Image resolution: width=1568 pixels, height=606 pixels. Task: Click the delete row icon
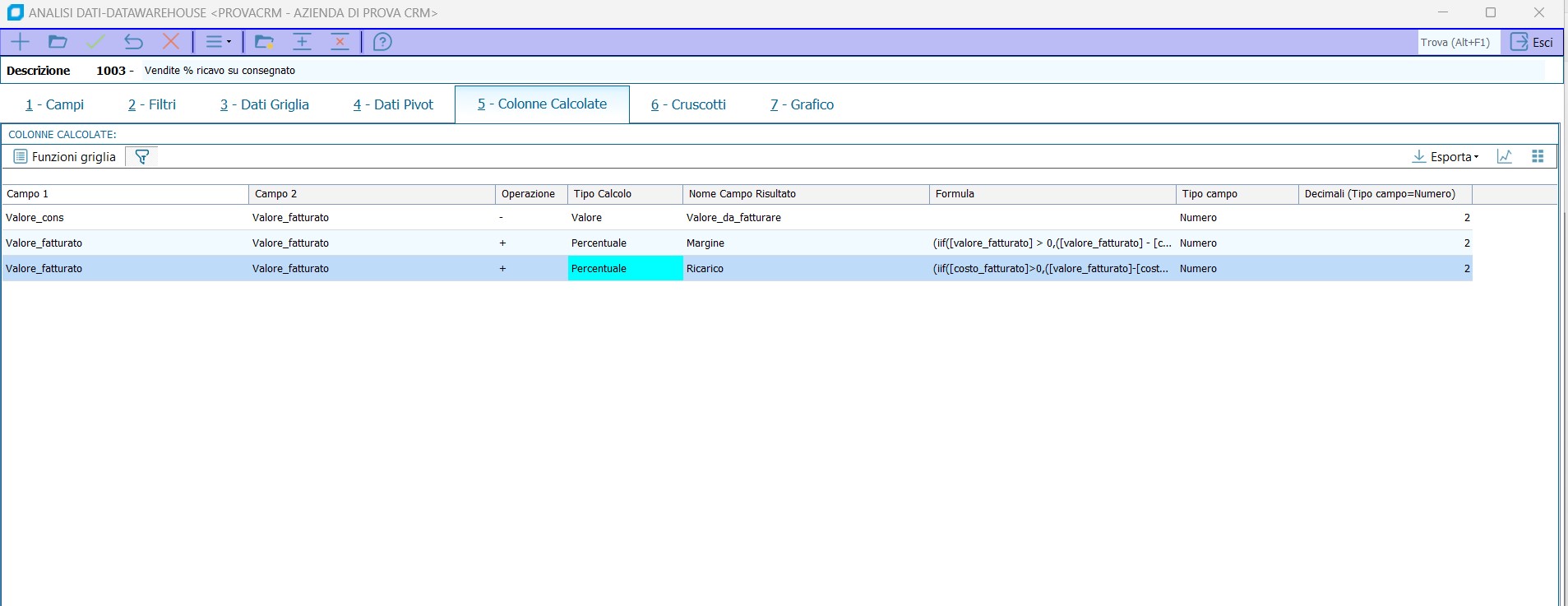click(340, 42)
